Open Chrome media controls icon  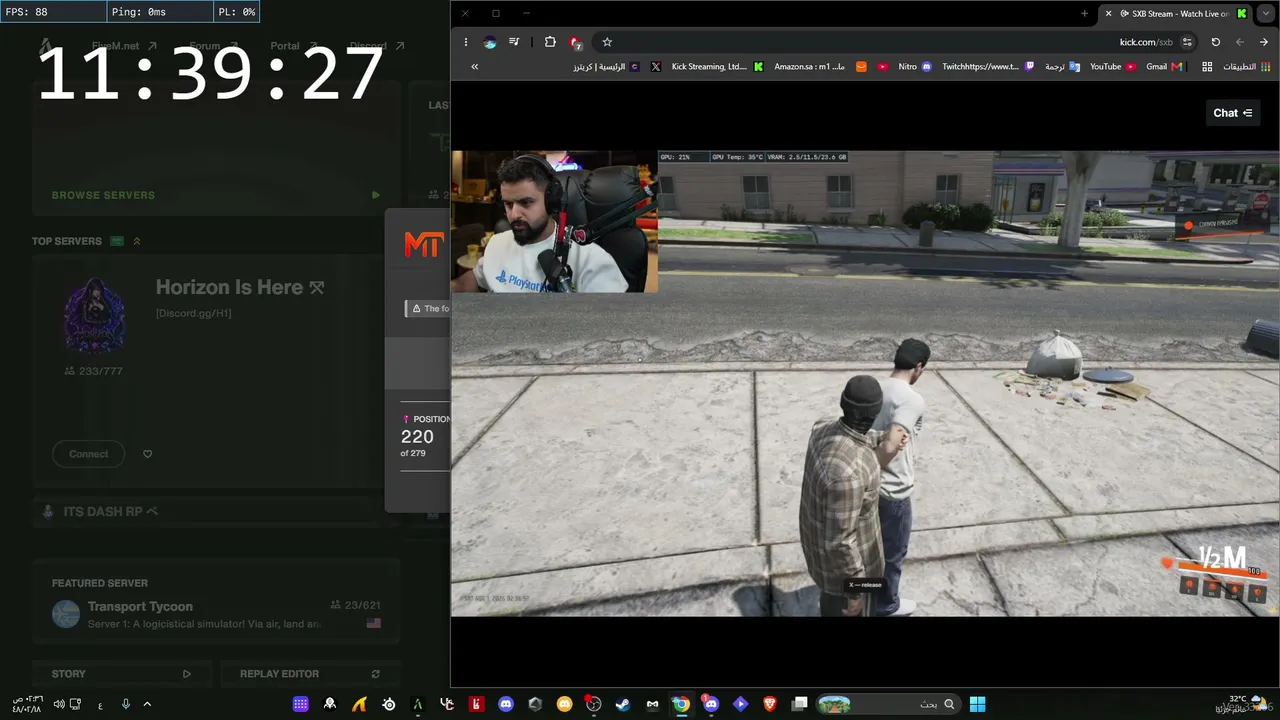514,42
